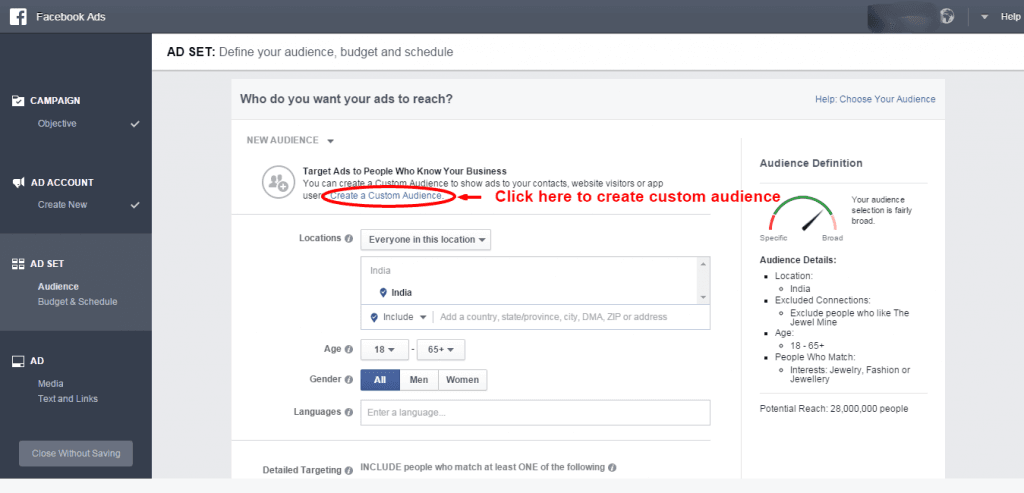Viewport: 1024px width, 493px height.
Task: Open the Help menu
Action: coord(1010,17)
